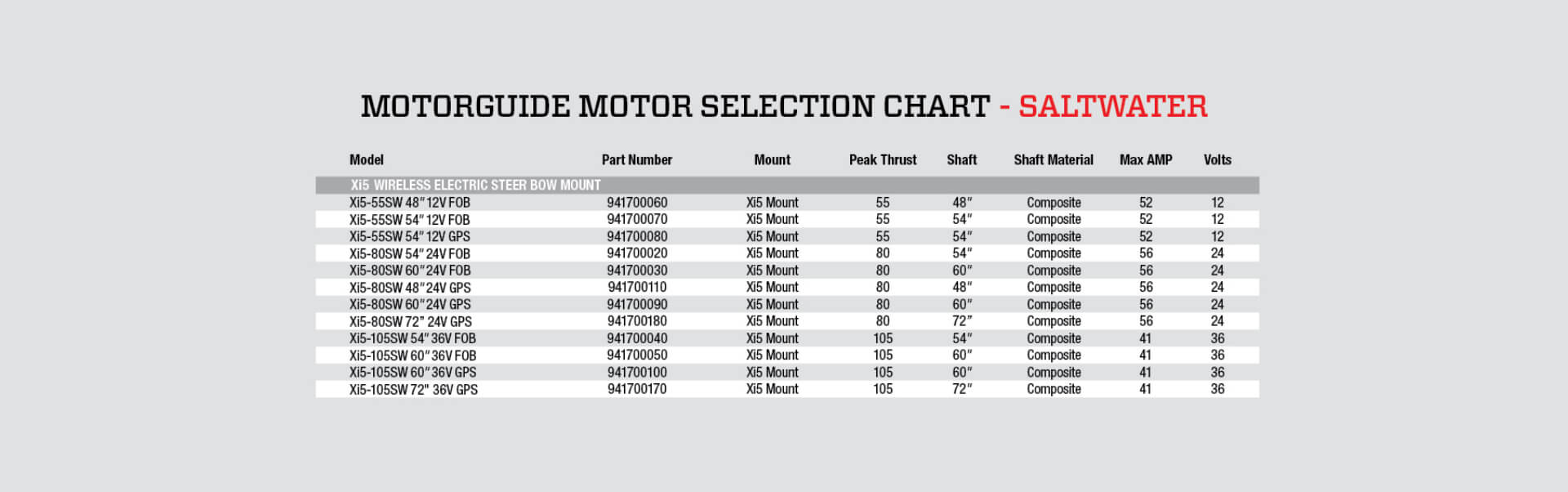Click the red SALTWATER title text
Screen dimensions: 1568x492
point(1112,106)
